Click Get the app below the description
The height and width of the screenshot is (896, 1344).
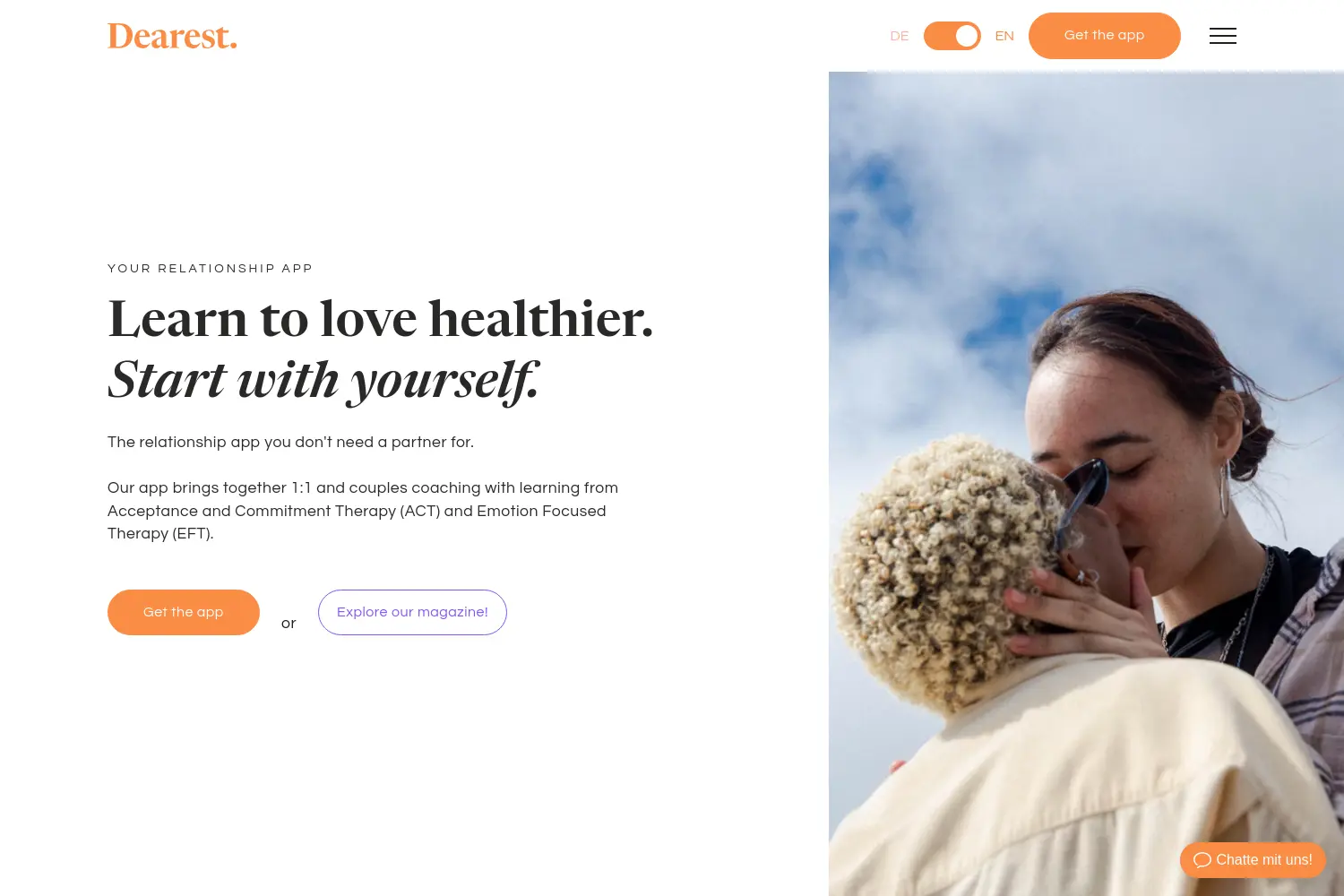pyautogui.click(x=184, y=612)
